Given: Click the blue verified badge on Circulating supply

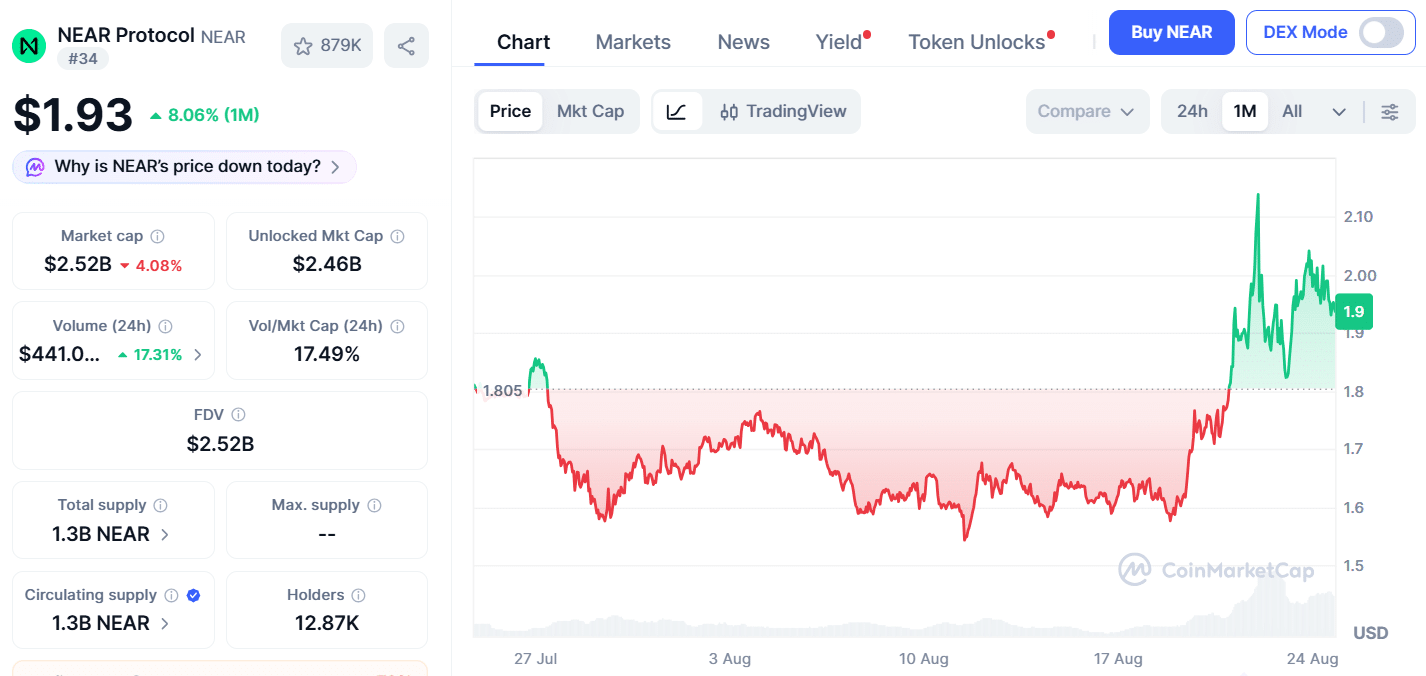Looking at the screenshot, I should pyautogui.click(x=194, y=595).
